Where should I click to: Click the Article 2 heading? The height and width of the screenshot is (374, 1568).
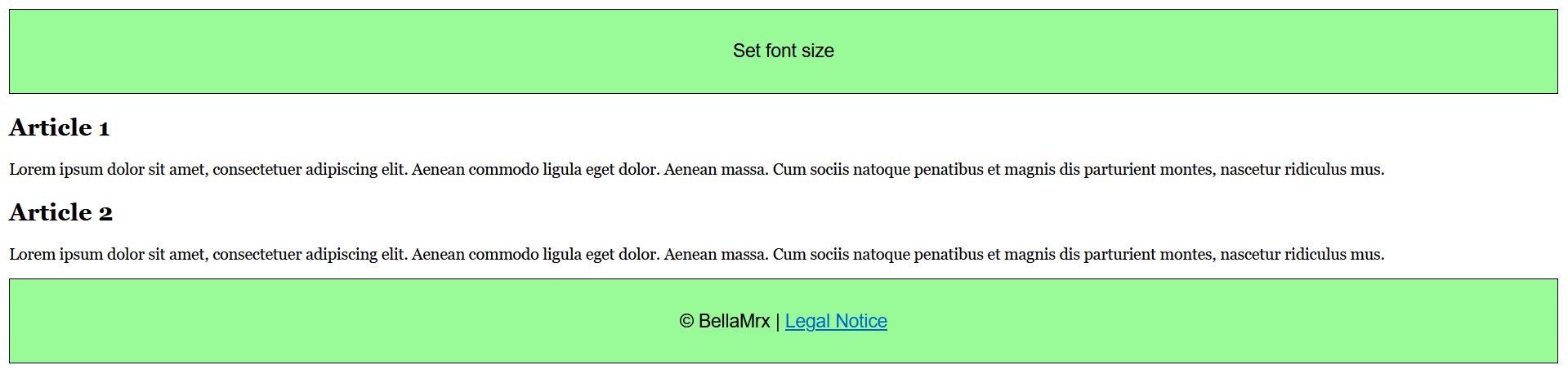coord(60,212)
